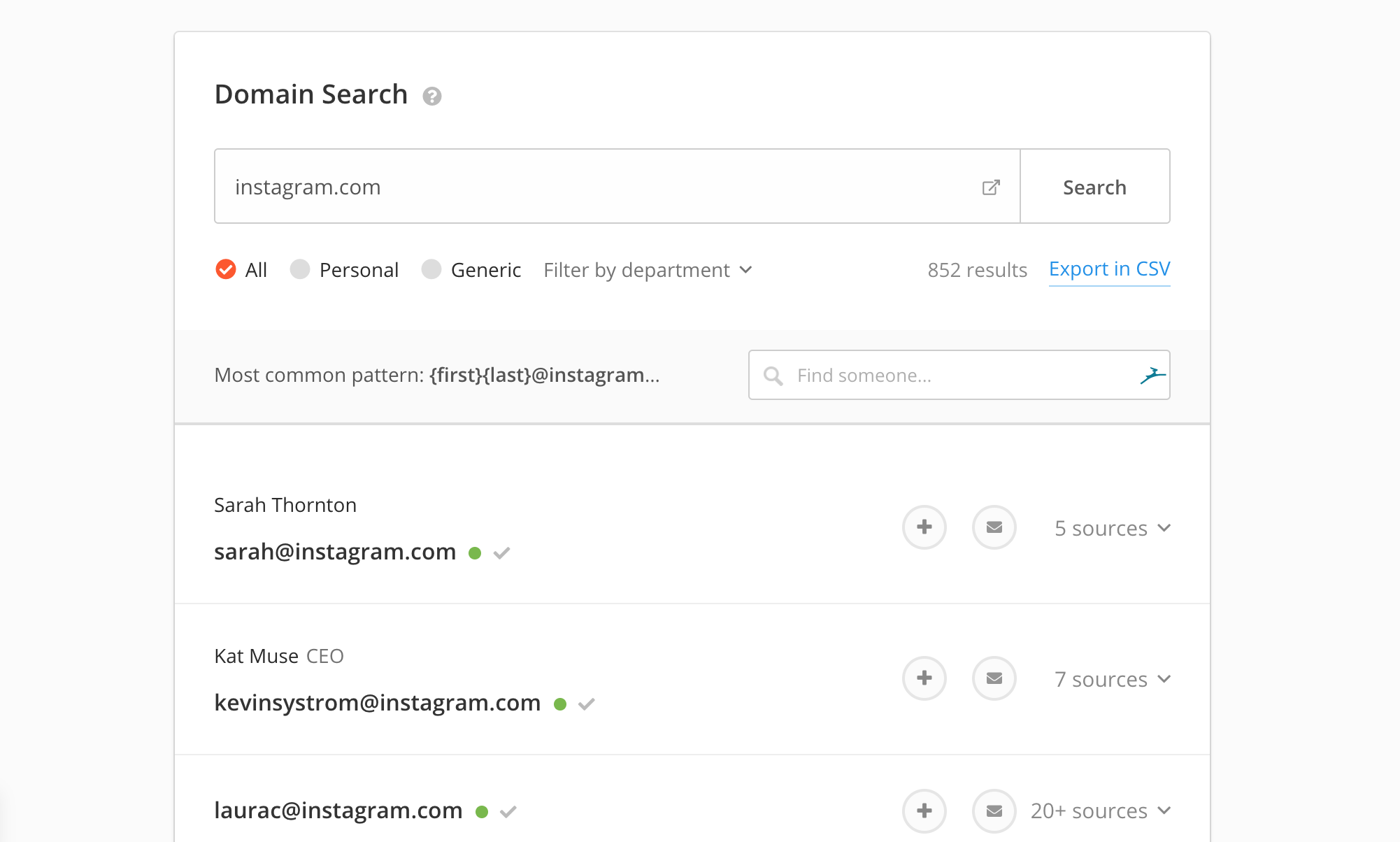Expand 7 sources for Kat Muse
Image resolution: width=1400 pixels, height=842 pixels.
[1112, 679]
